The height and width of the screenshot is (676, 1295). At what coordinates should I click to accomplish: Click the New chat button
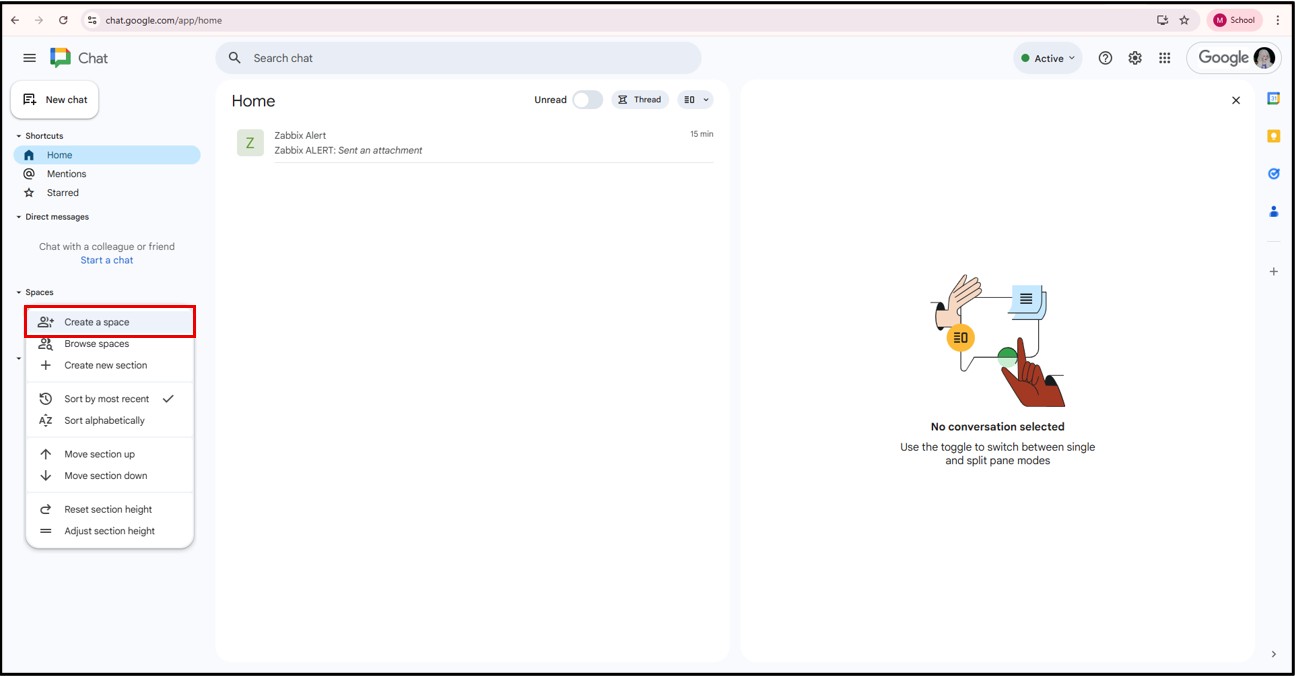[55, 100]
